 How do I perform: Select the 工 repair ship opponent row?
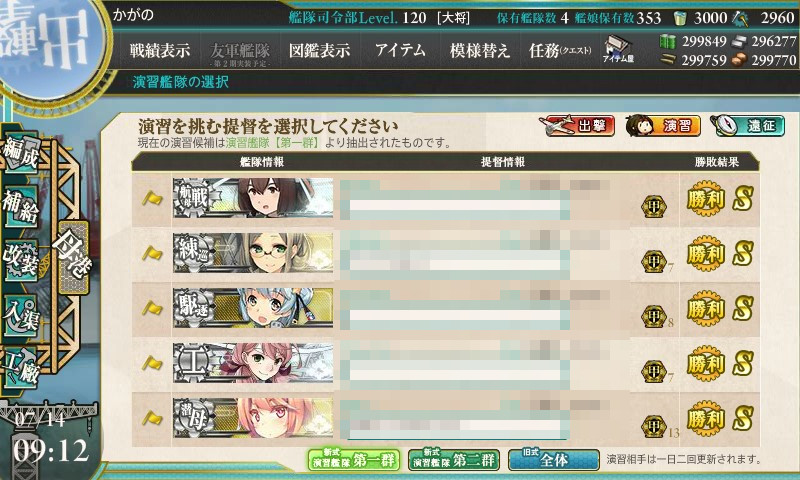[x=445, y=364]
